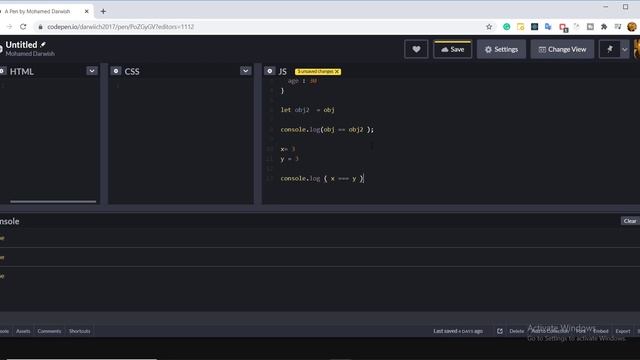Select the console.log ( x === y ) line
Image resolution: width=640 pixels, height=360 pixels.
[322, 178]
